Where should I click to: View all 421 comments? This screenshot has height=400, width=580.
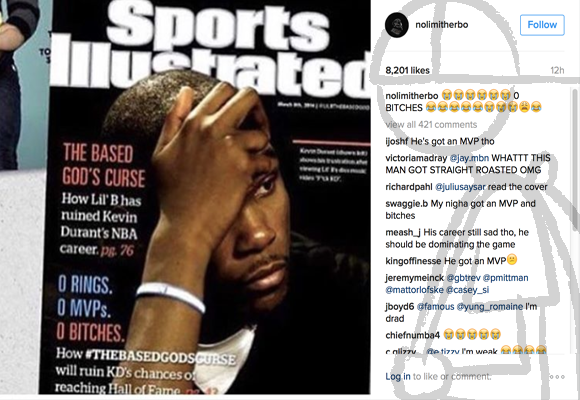(x=431, y=125)
